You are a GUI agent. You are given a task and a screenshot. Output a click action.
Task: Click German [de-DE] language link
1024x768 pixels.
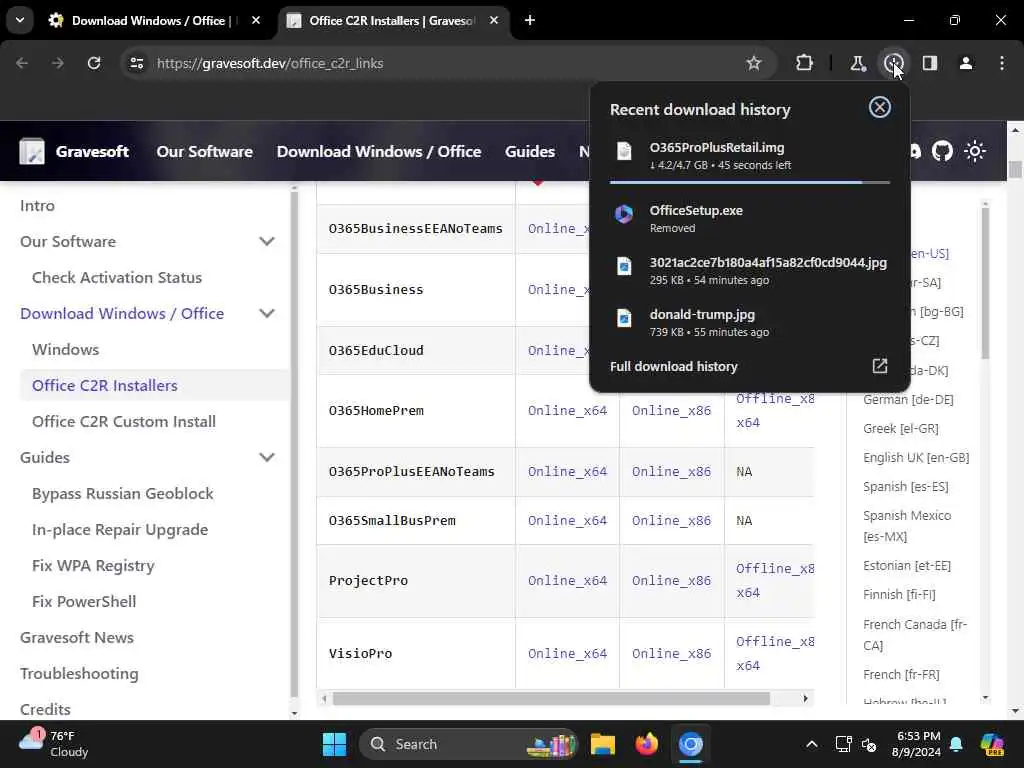(908, 399)
